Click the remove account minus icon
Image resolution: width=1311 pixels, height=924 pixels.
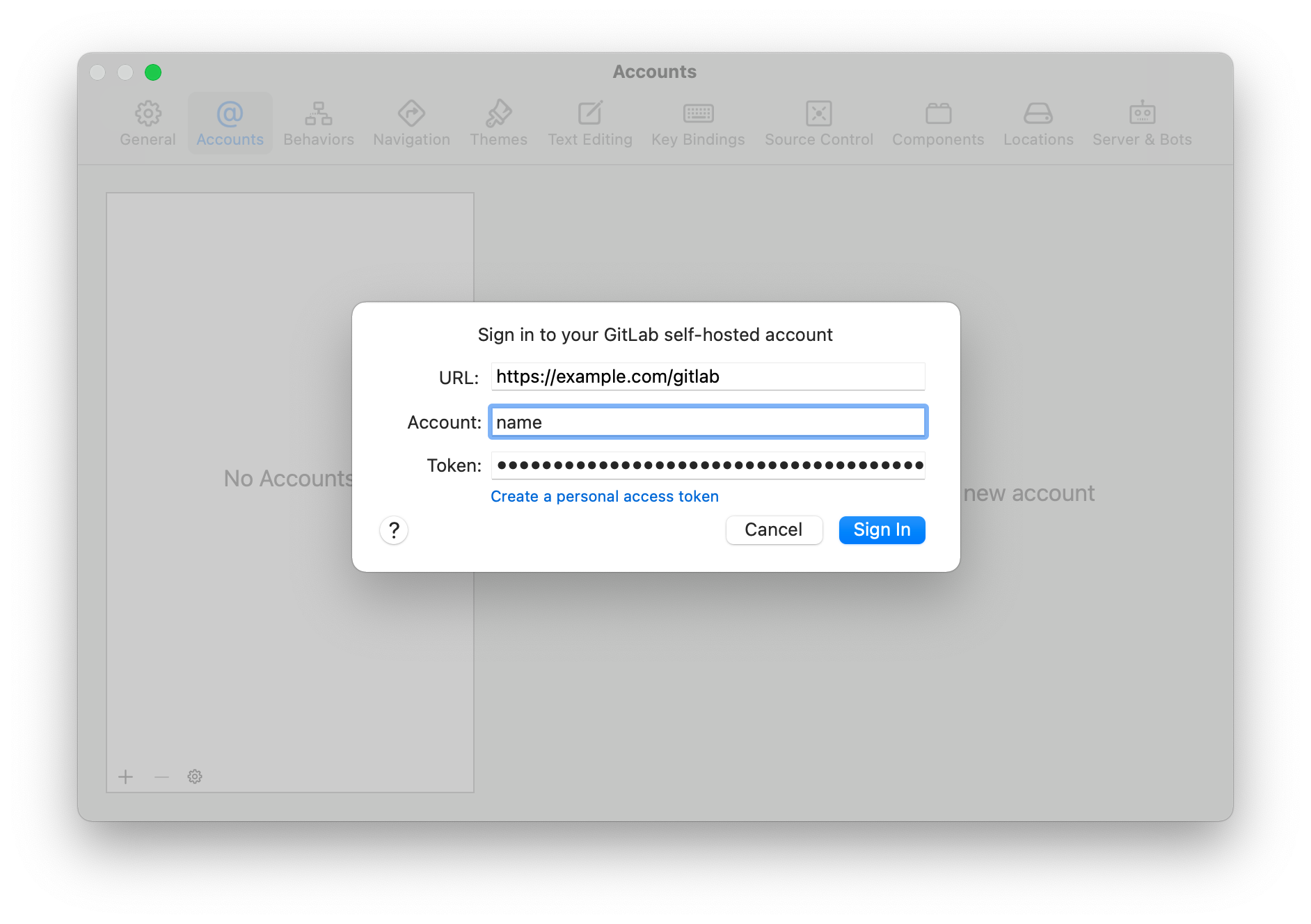(161, 776)
